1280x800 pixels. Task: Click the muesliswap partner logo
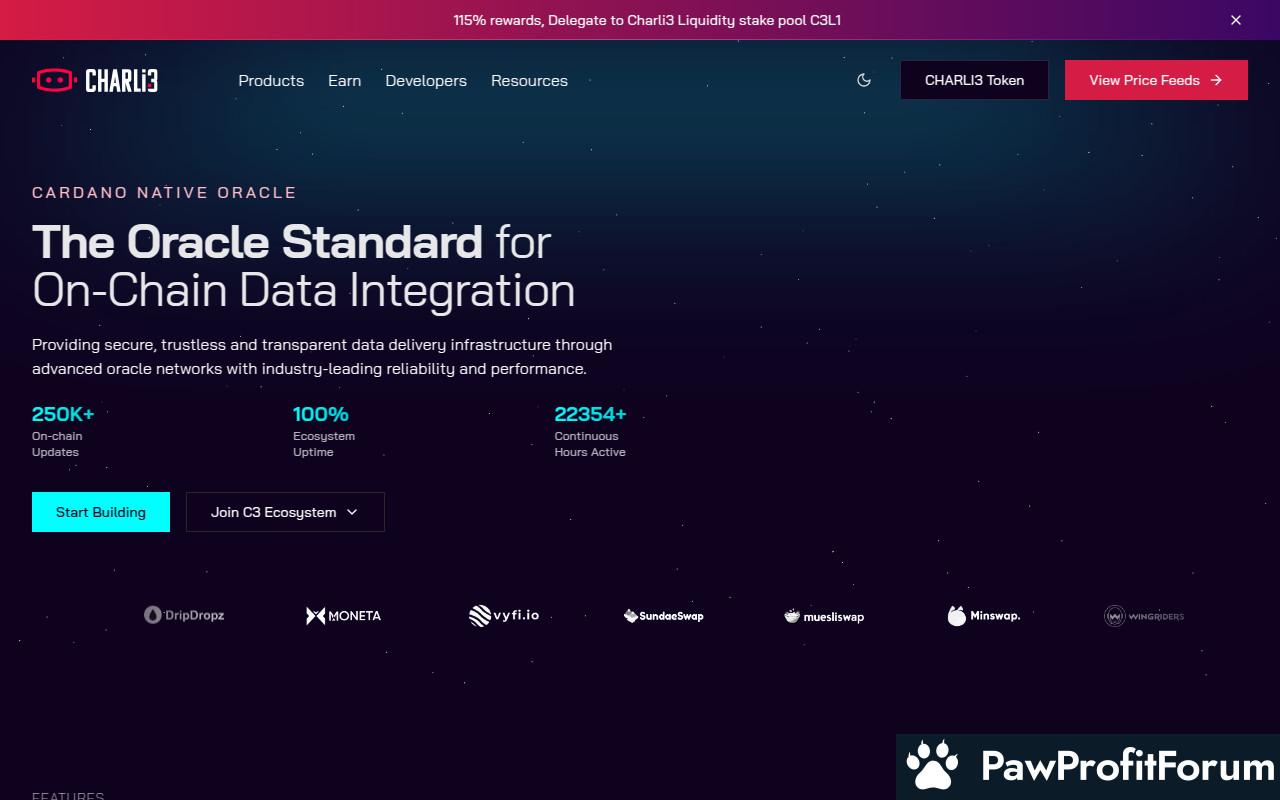824,616
